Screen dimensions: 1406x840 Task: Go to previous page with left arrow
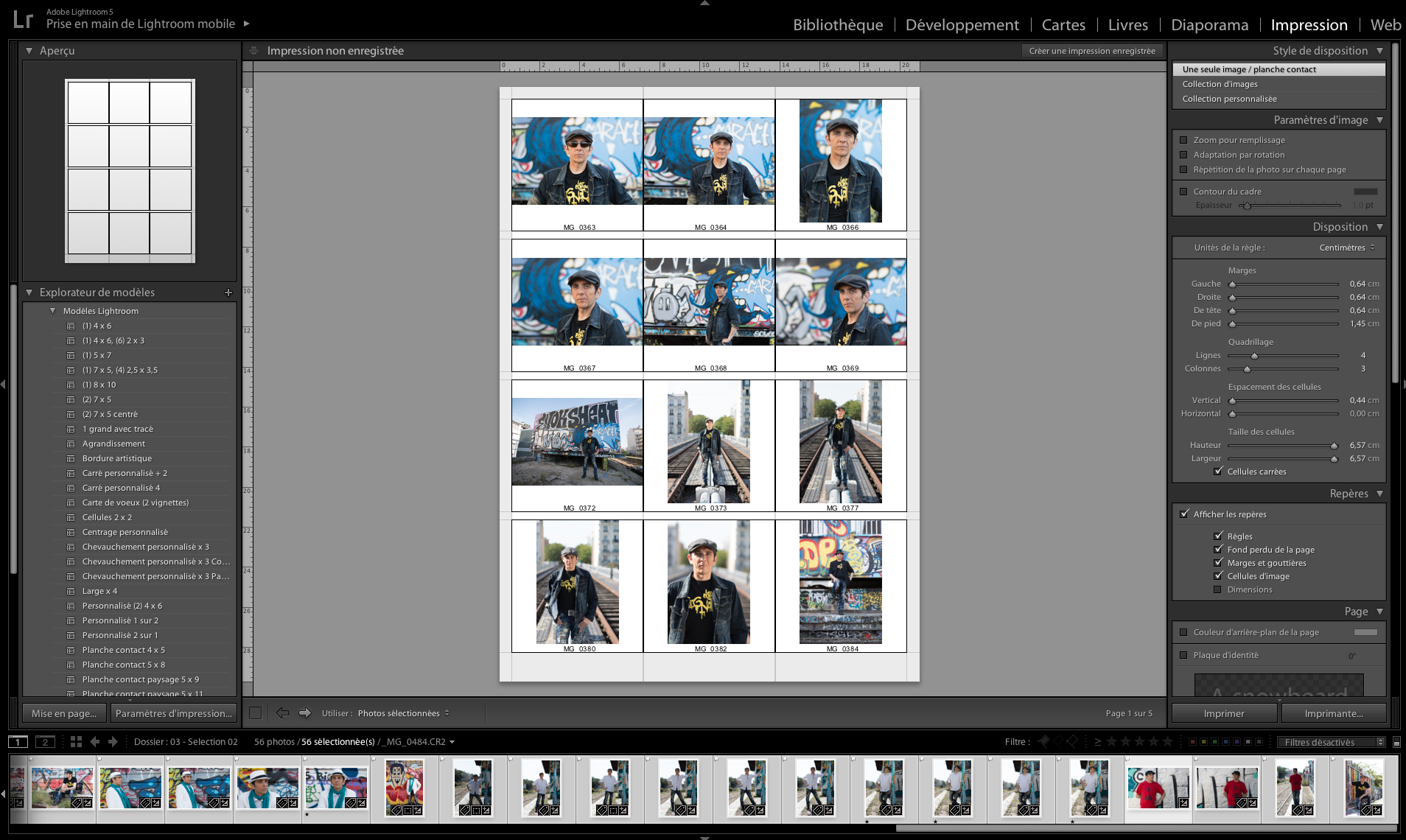click(282, 713)
